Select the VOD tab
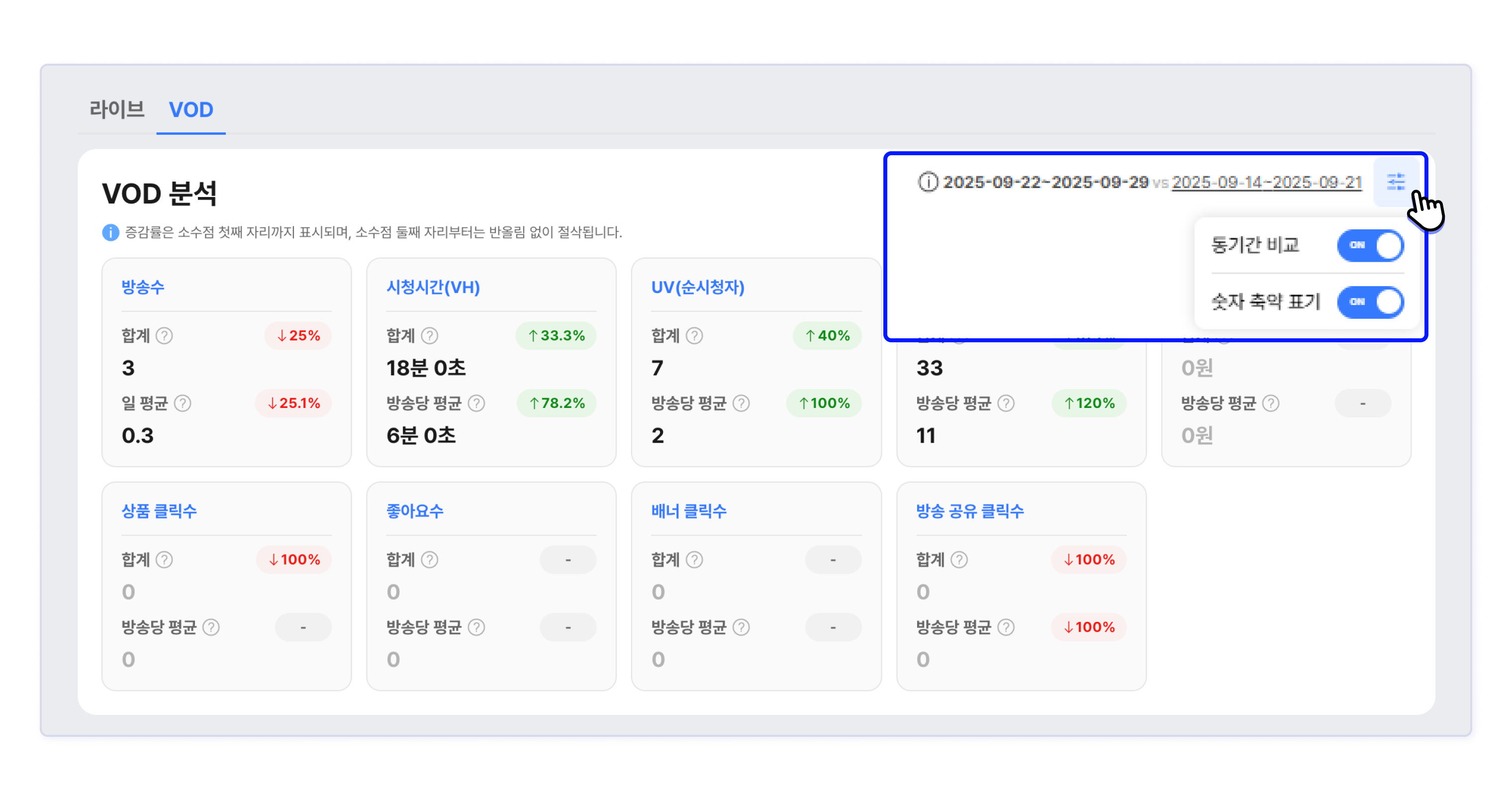The width and height of the screenshot is (1512, 800). click(x=191, y=109)
